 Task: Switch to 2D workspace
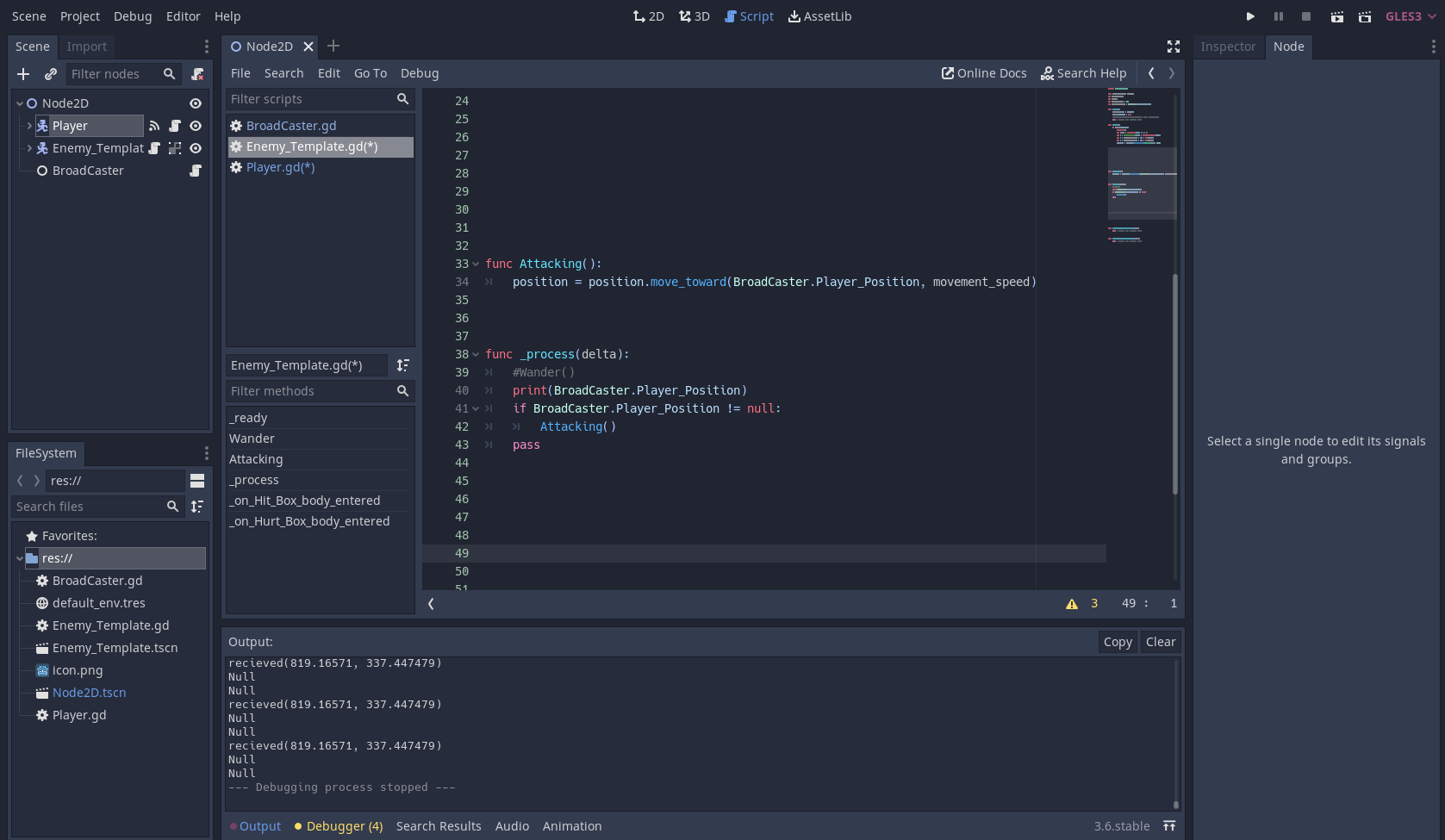pyautogui.click(x=649, y=16)
